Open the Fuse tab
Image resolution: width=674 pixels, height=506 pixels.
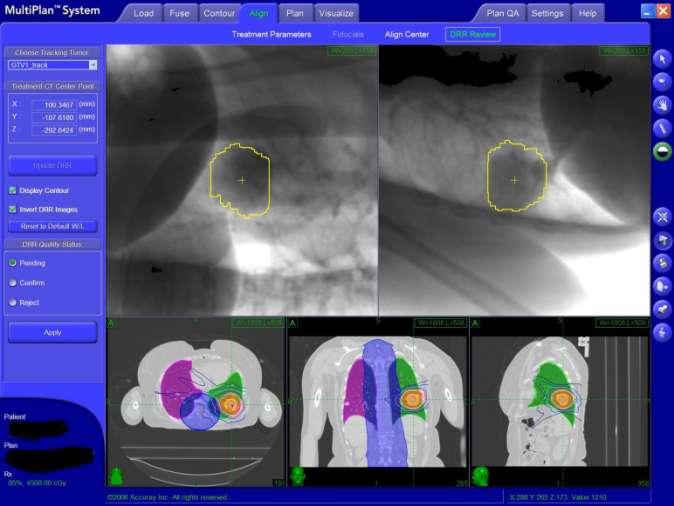point(179,13)
